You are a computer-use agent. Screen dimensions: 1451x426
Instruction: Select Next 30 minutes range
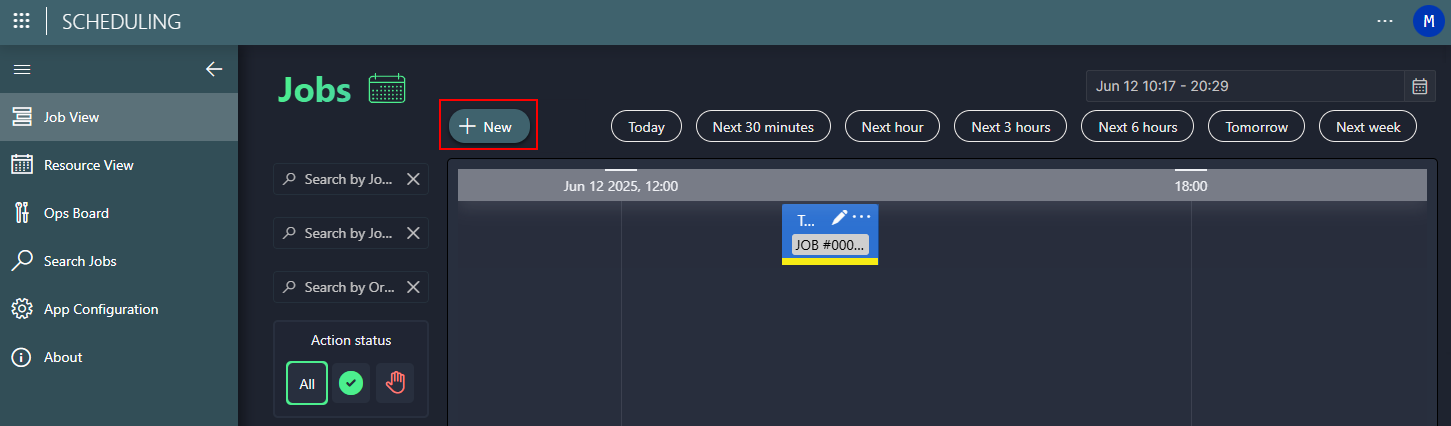pos(763,126)
